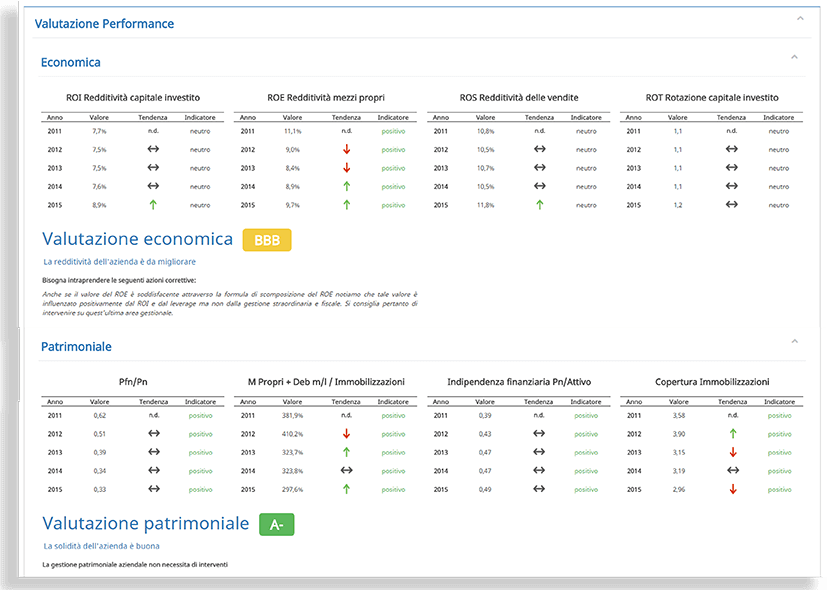
Task: Click the ROI 2015 green up arrow
Action: 153,205
